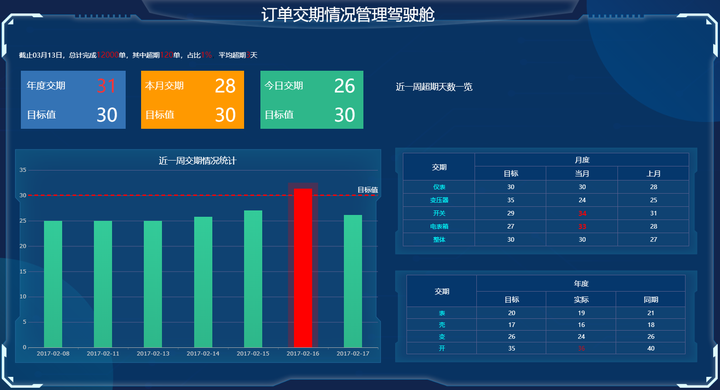Click the 2017-02-08 date axis label
Screen dimensions: 720x390
tap(53, 354)
